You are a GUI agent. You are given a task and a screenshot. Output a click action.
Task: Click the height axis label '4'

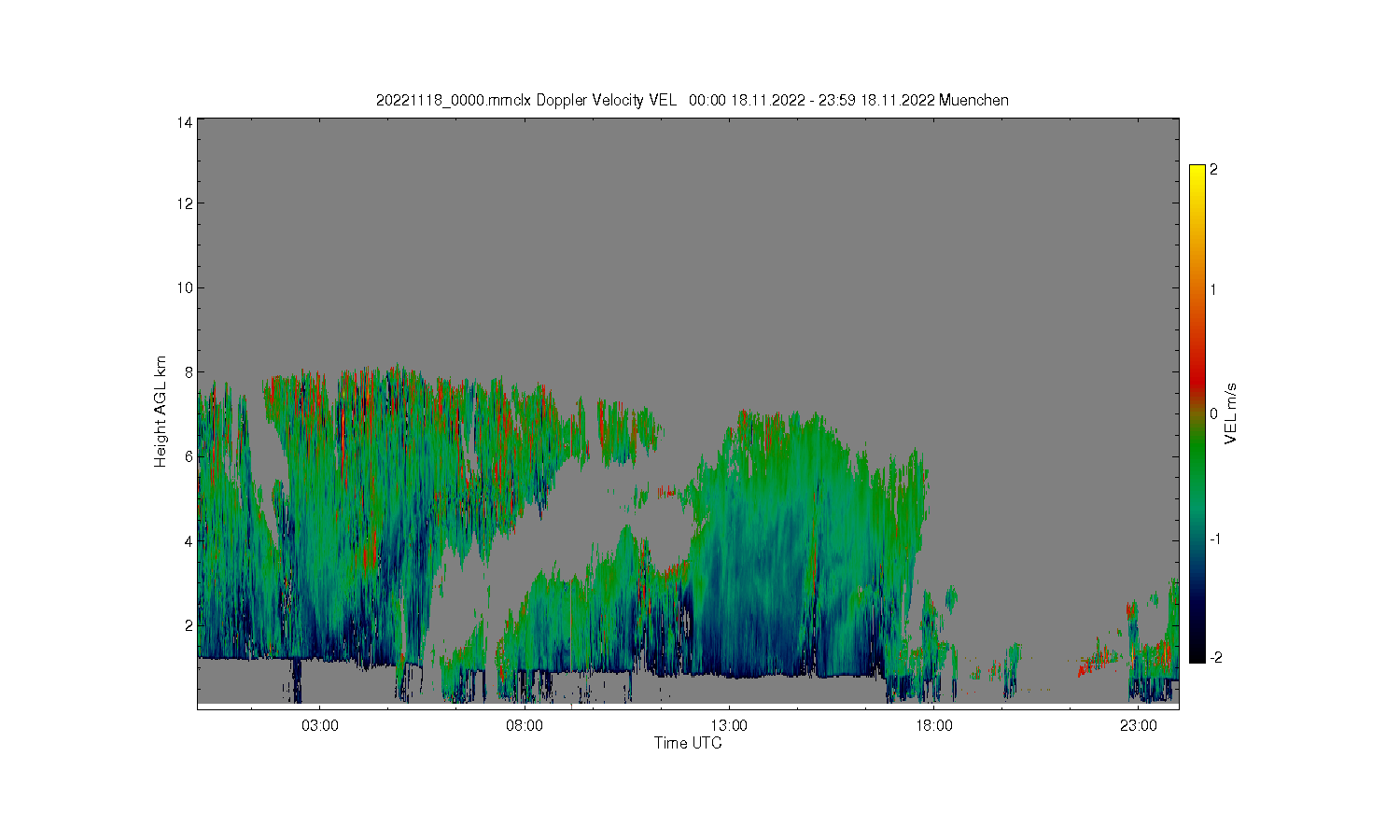(189, 540)
